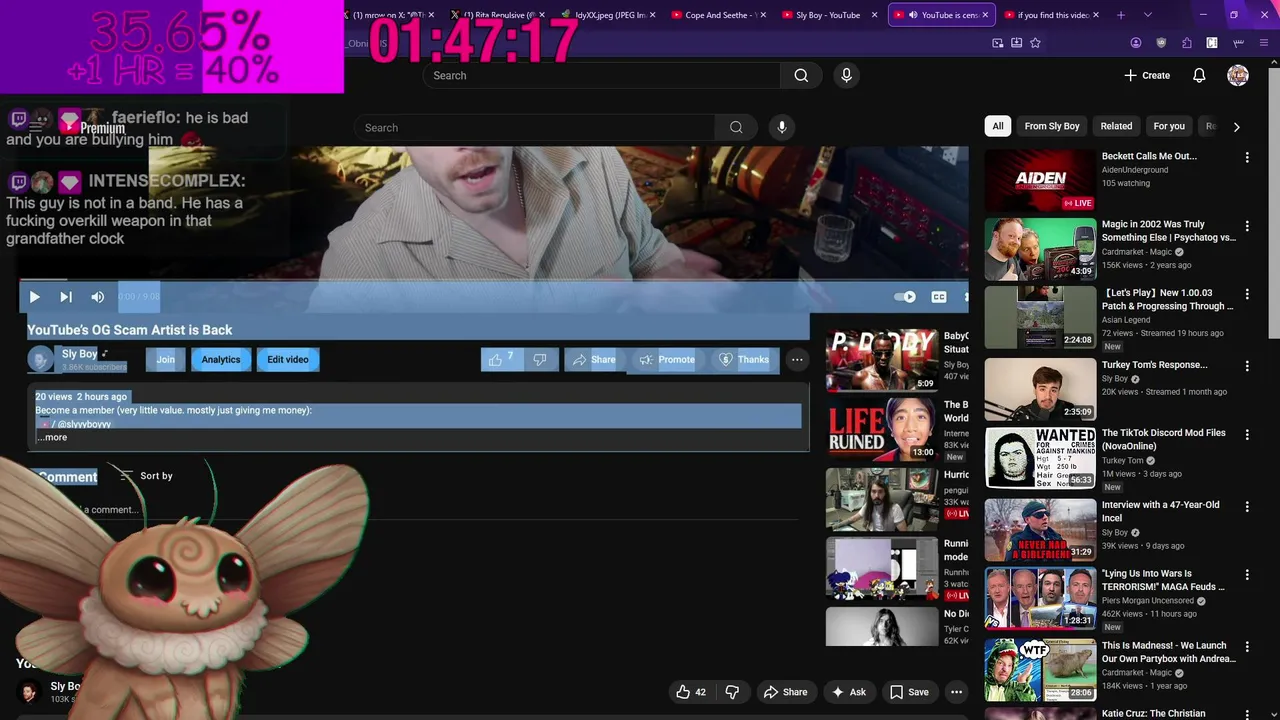Open options for TikTok Discord Mod Files
1280x720 pixels.
coord(1247,435)
